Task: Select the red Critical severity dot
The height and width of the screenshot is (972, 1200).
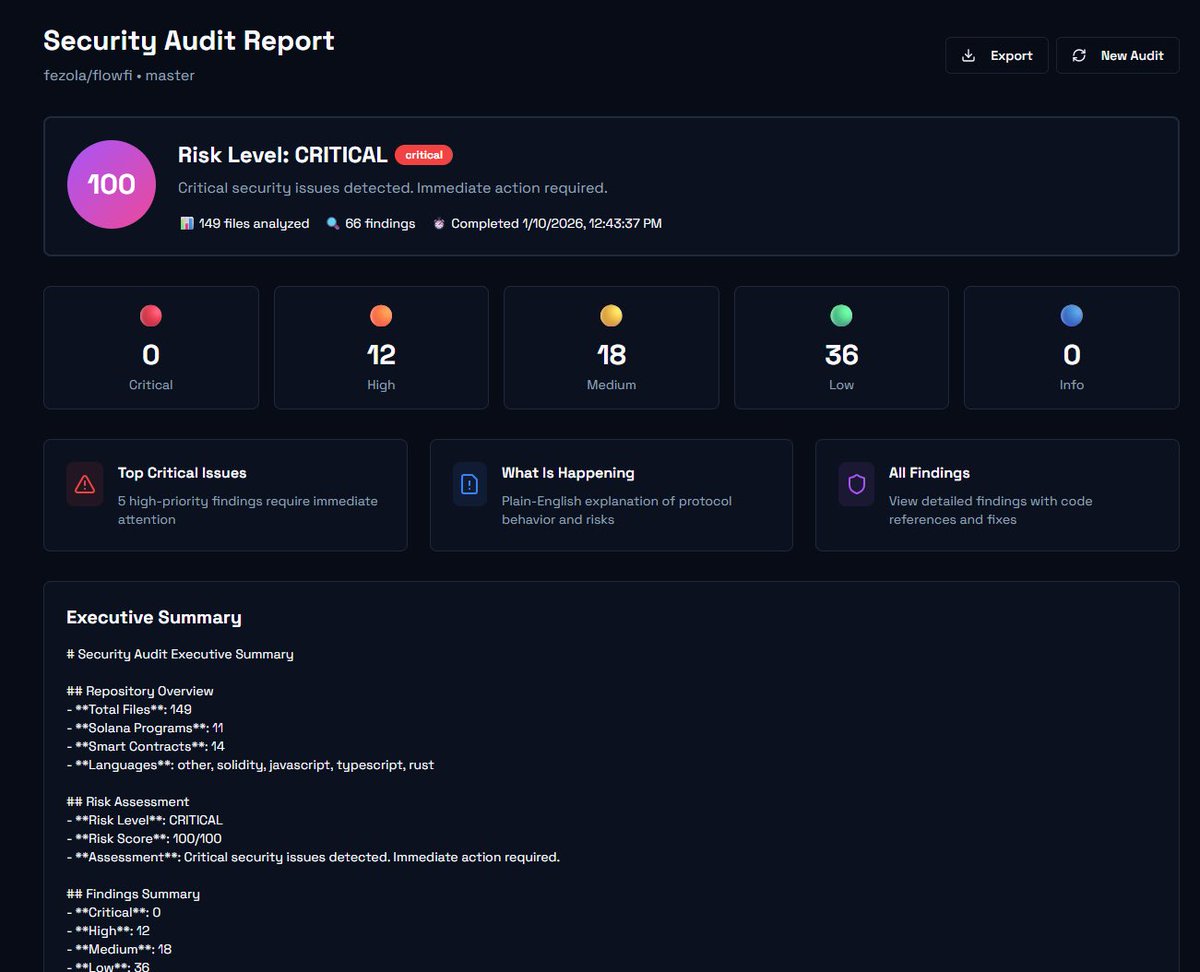Action: (x=151, y=316)
